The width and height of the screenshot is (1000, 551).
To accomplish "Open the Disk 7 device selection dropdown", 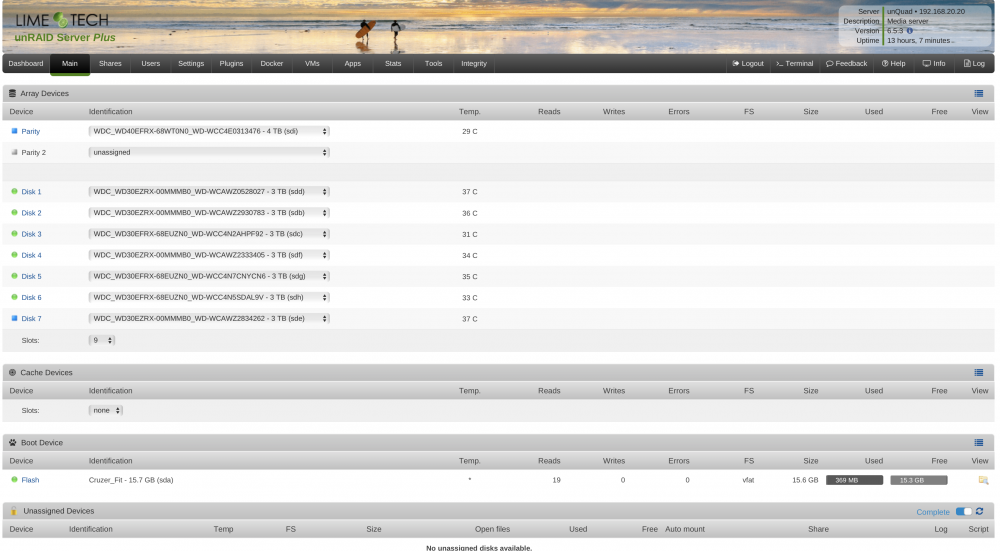I will [x=209, y=318].
